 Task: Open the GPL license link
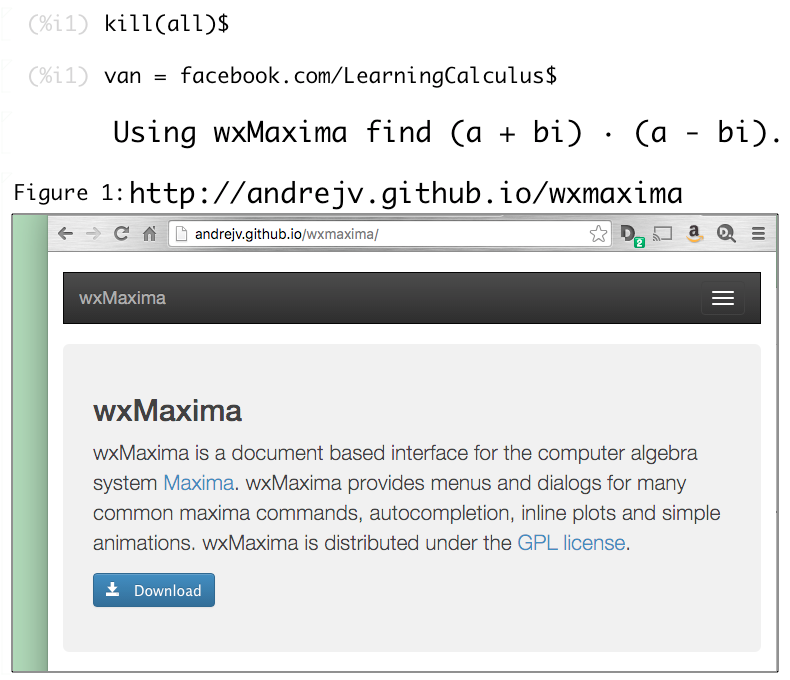(x=571, y=543)
